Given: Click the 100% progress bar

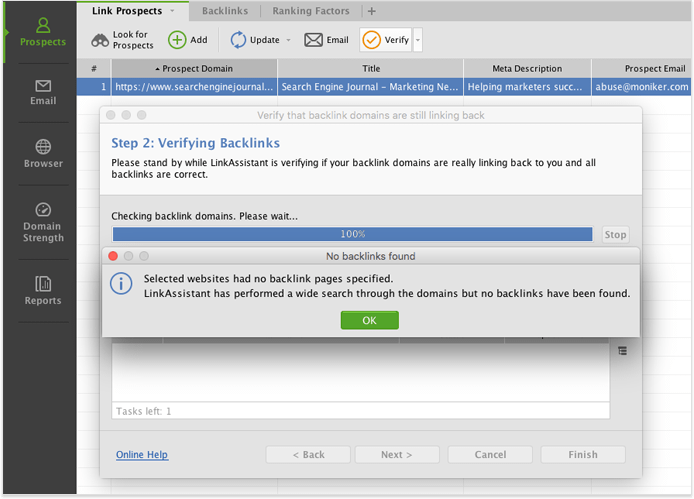Looking at the screenshot, I should coord(352,234).
